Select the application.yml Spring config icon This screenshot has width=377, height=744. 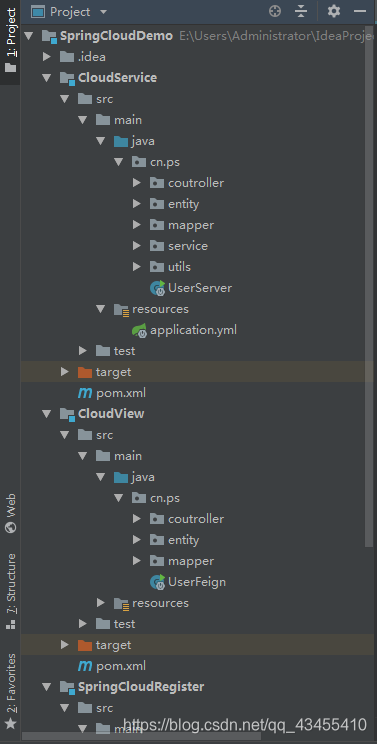tap(139, 330)
